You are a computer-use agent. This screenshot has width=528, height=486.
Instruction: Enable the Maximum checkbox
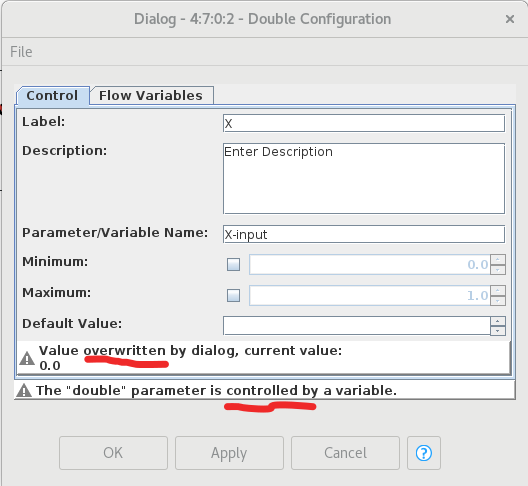(233, 295)
